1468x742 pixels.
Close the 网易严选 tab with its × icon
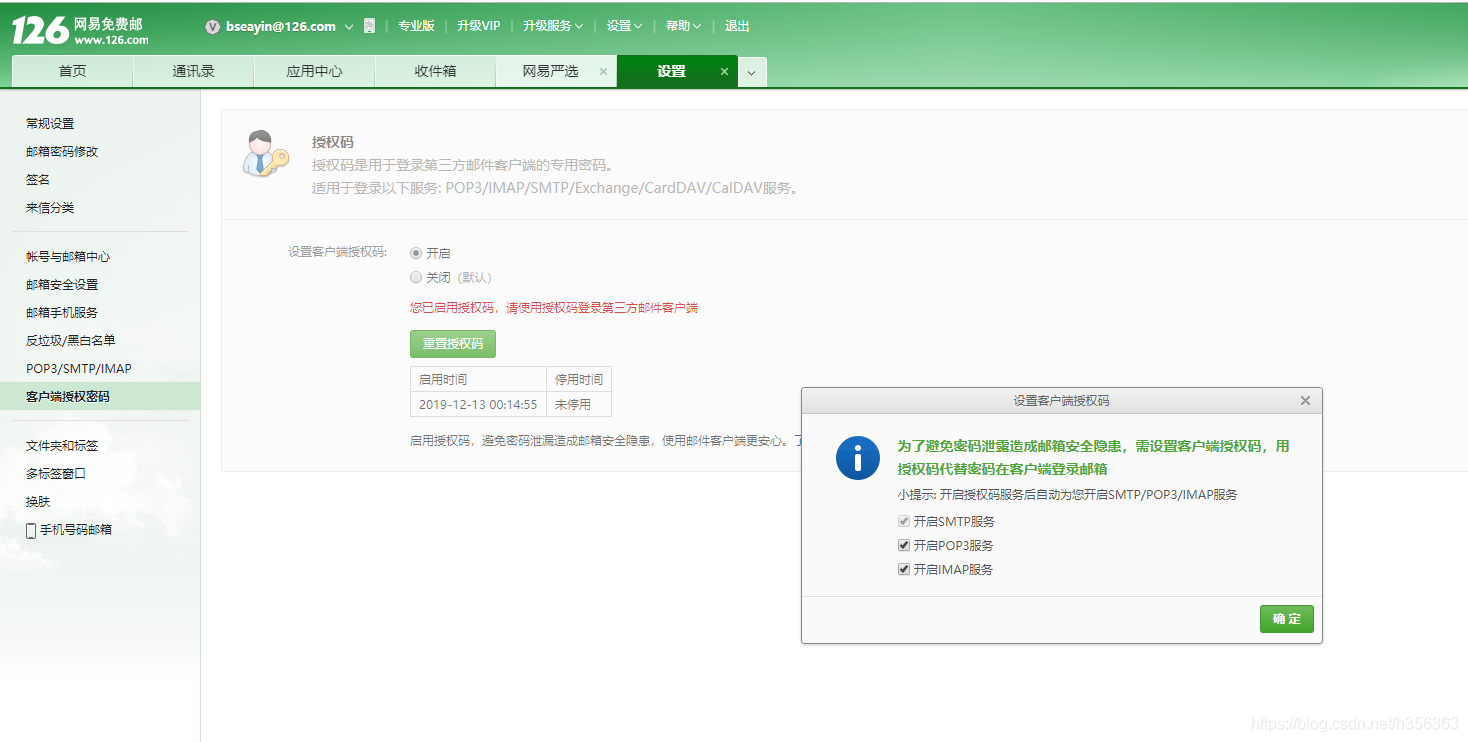(603, 71)
